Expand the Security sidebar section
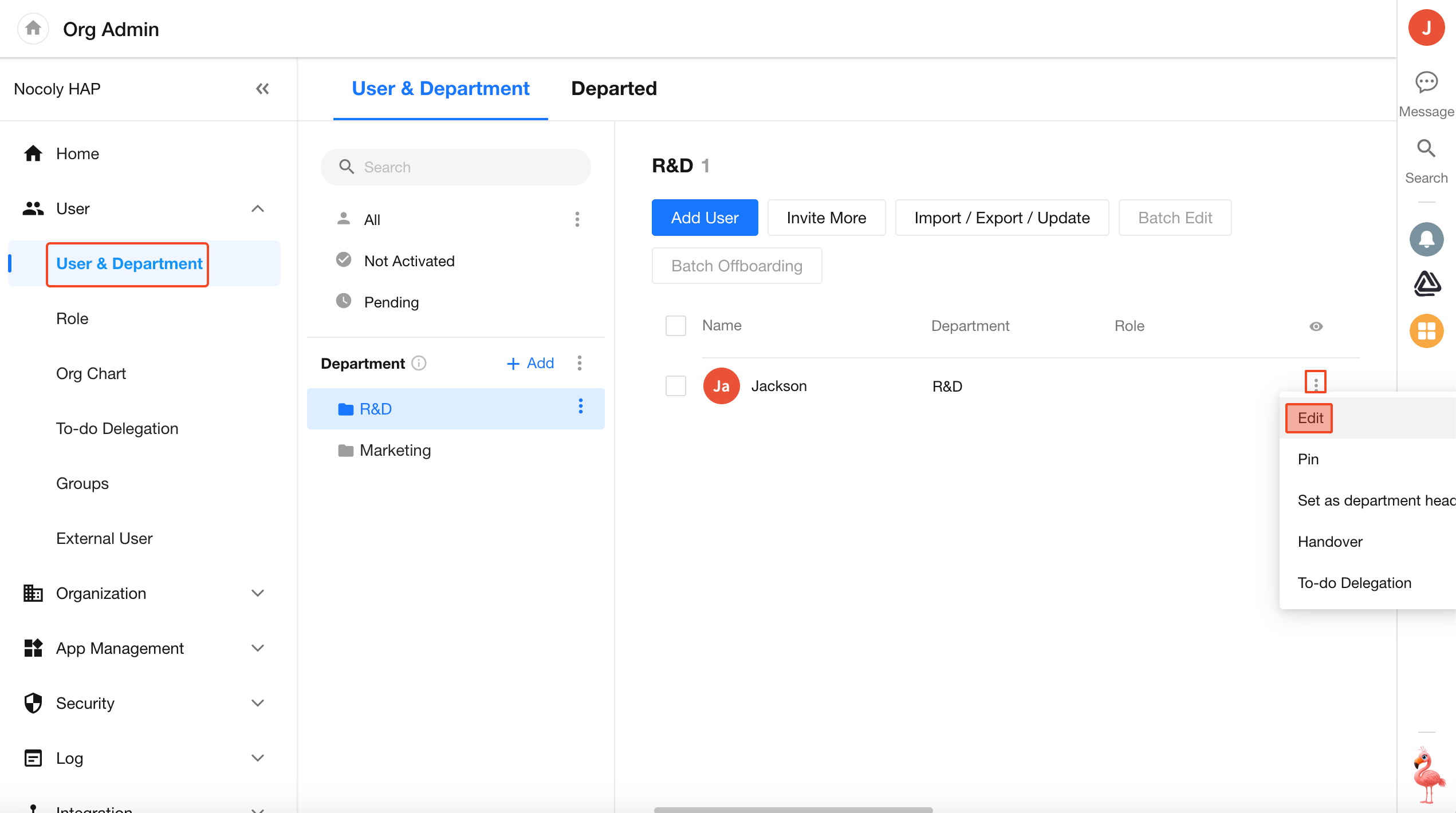This screenshot has width=1456, height=813. (x=258, y=703)
